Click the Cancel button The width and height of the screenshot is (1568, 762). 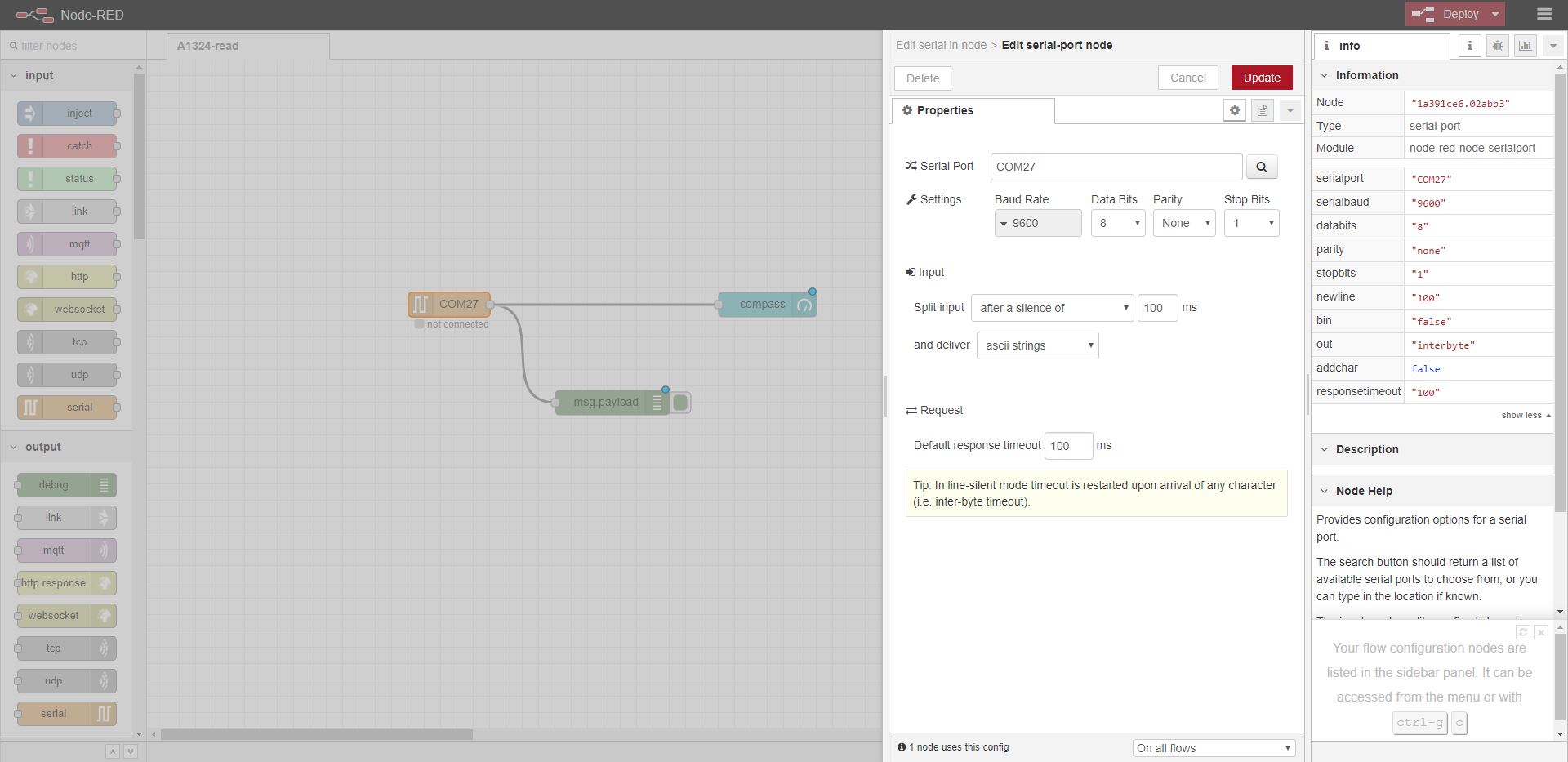(1187, 78)
